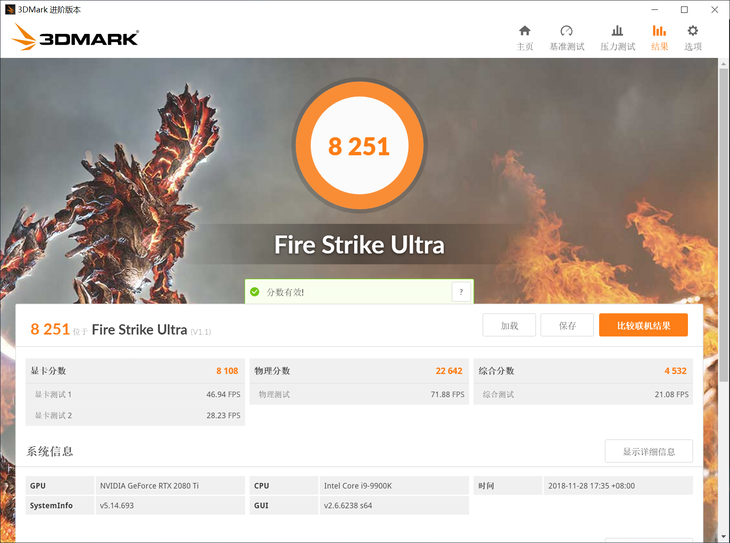Select the Results (结果) tab

click(x=659, y=38)
